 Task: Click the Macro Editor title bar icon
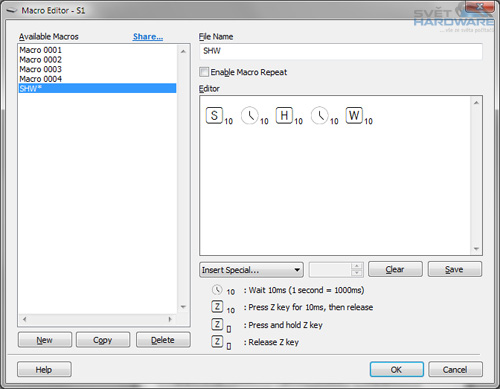point(11,11)
